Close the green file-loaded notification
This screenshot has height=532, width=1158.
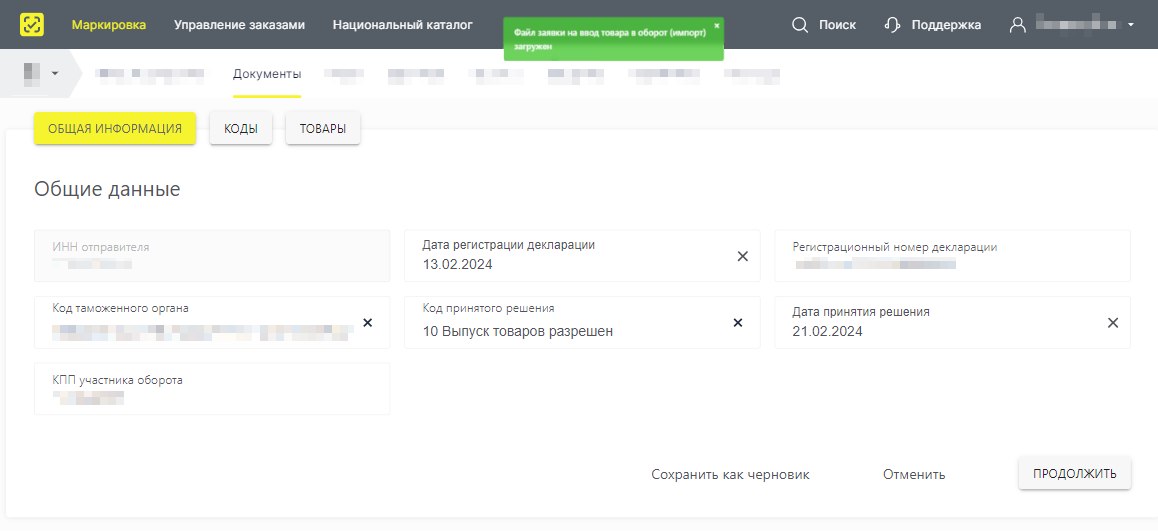point(716,25)
